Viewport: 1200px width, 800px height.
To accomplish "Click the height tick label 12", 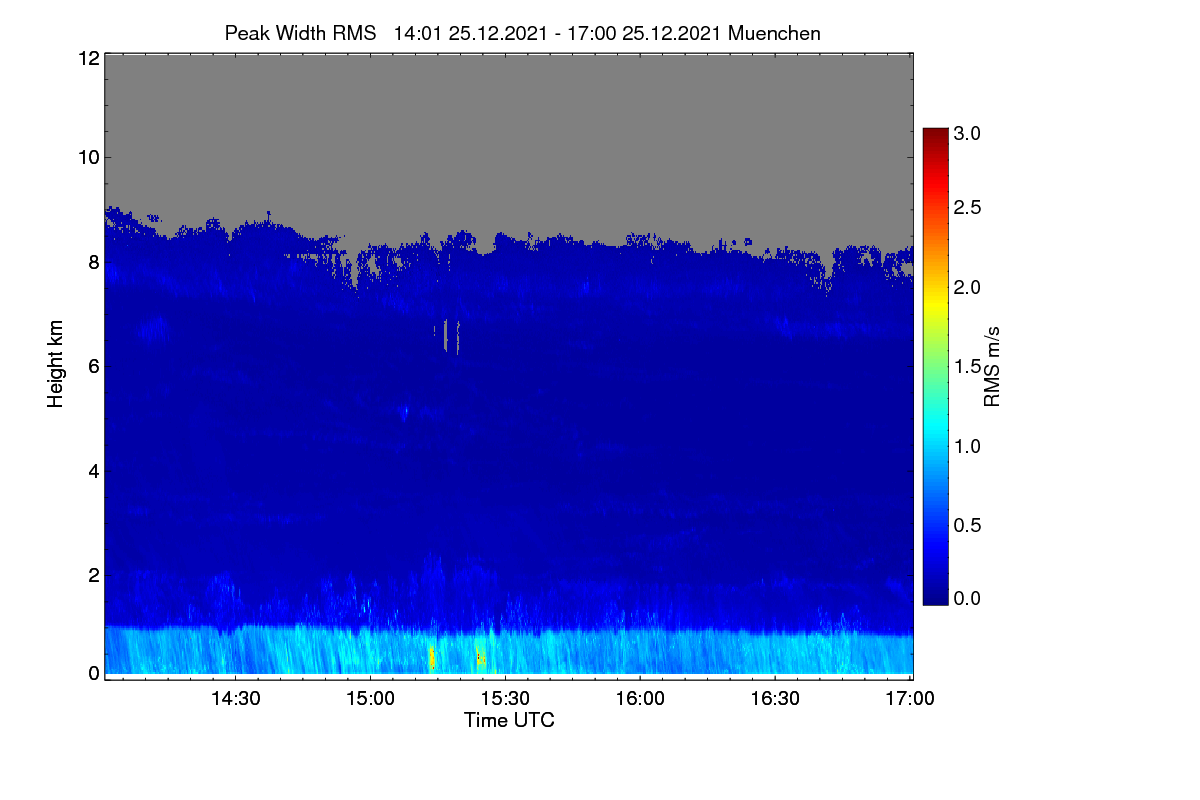I will point(88,58).
